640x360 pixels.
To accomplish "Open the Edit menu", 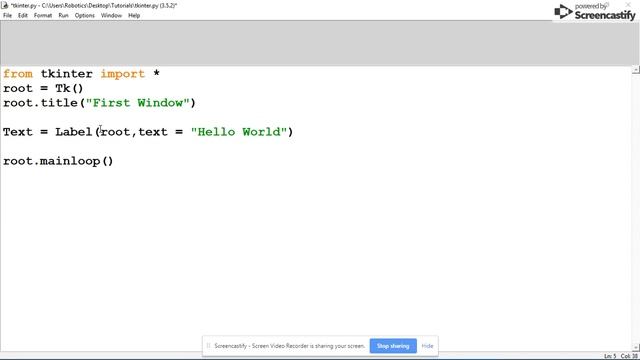I will tap(23, 16).
